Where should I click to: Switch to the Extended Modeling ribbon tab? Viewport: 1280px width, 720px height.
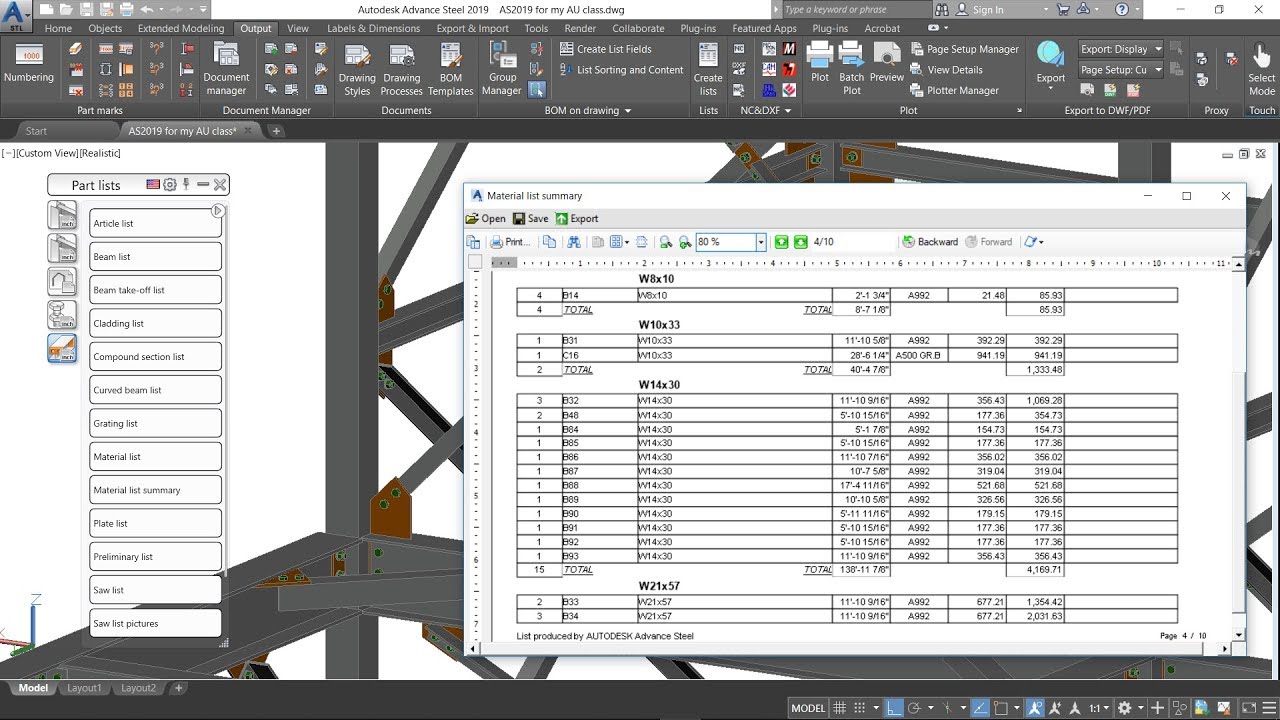pos(180,28)
